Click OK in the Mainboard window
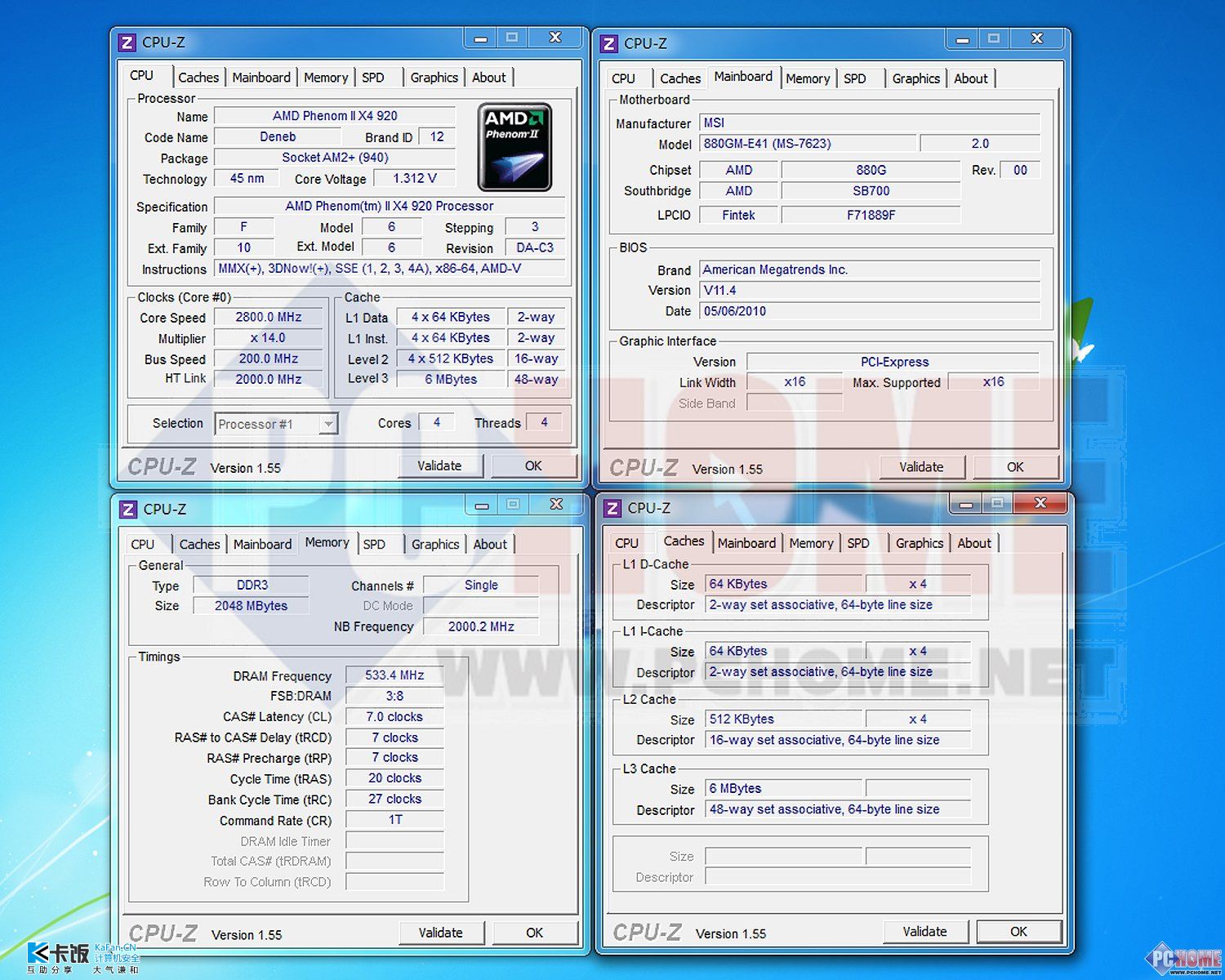The image size is (1225, 980). coord(1015,467)
